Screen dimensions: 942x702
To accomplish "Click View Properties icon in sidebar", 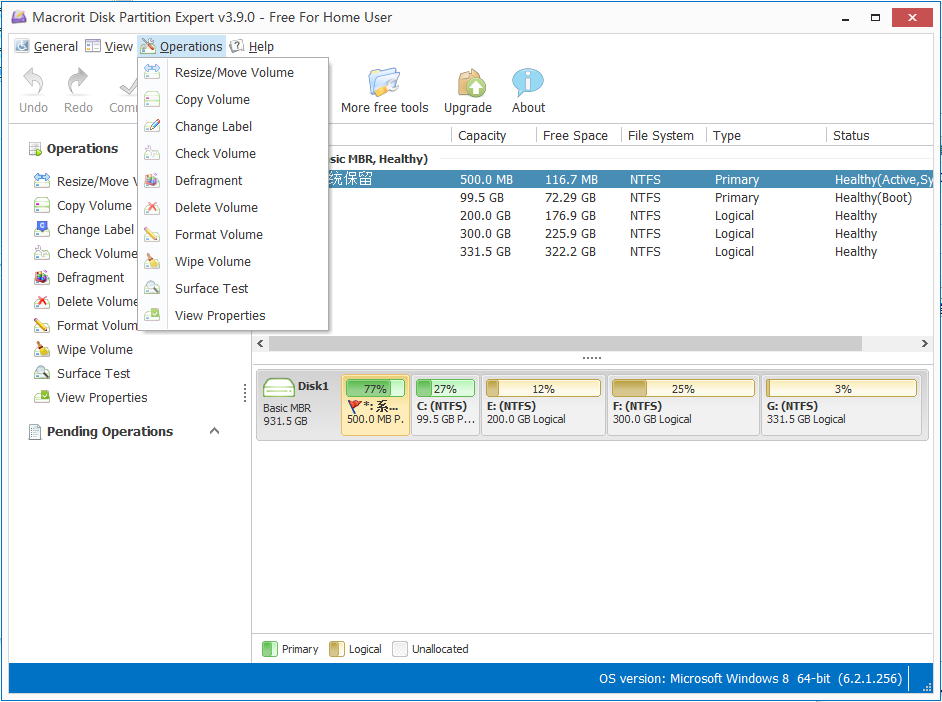I will coord(41,397).
